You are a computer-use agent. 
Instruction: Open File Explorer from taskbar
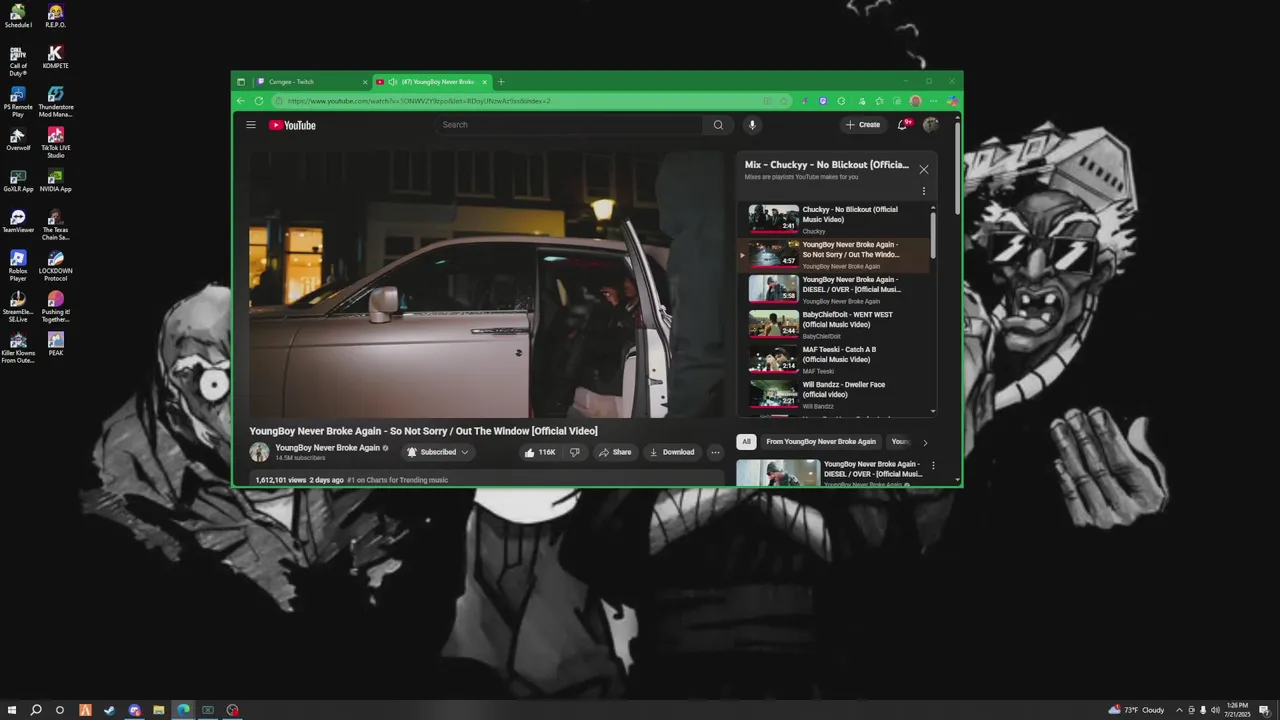click(x=158, y=710)
